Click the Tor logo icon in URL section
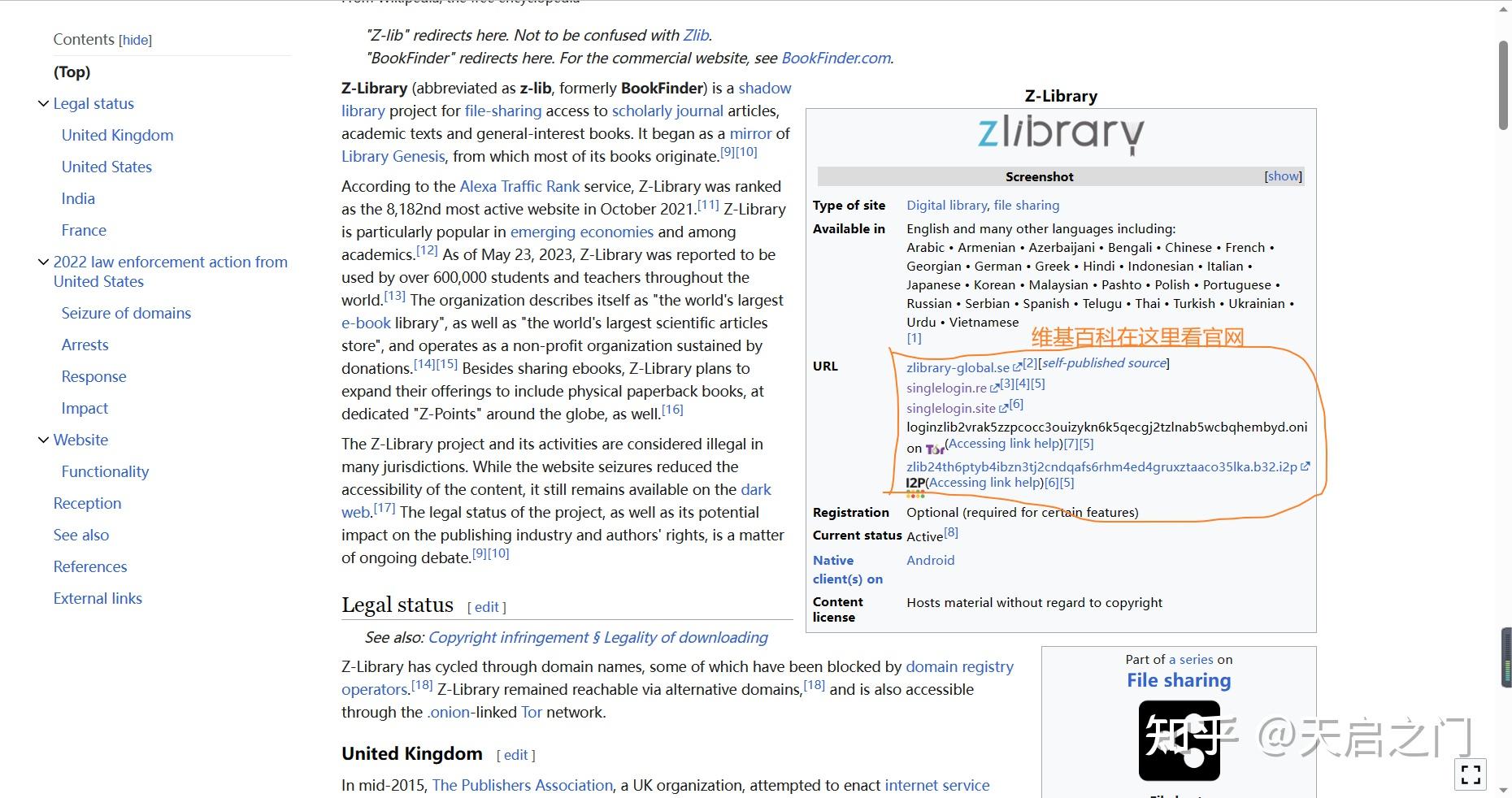The image size is (1512, 798). click(935, 449)
